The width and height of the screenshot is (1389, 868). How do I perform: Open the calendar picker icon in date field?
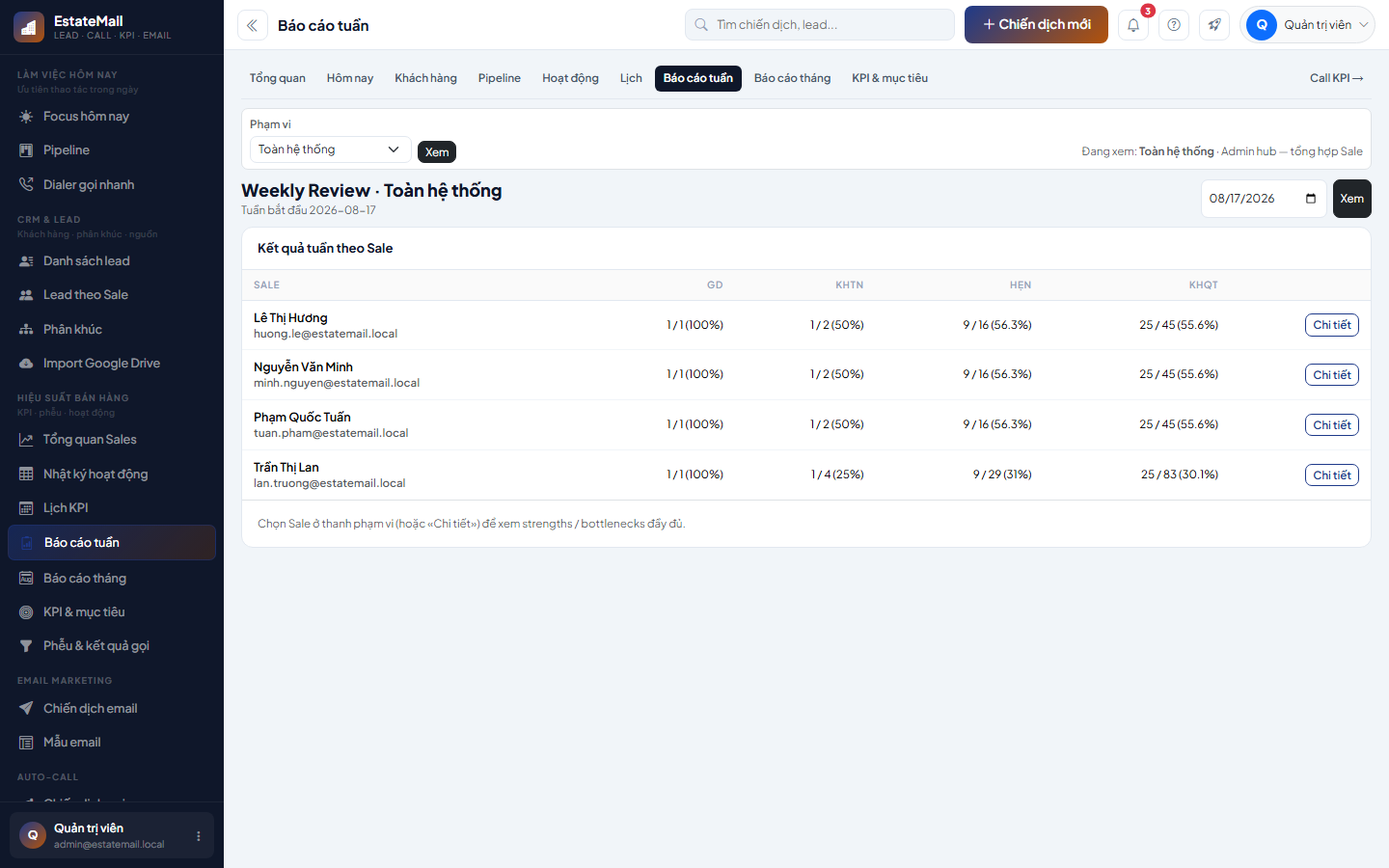pos(1311,199)
